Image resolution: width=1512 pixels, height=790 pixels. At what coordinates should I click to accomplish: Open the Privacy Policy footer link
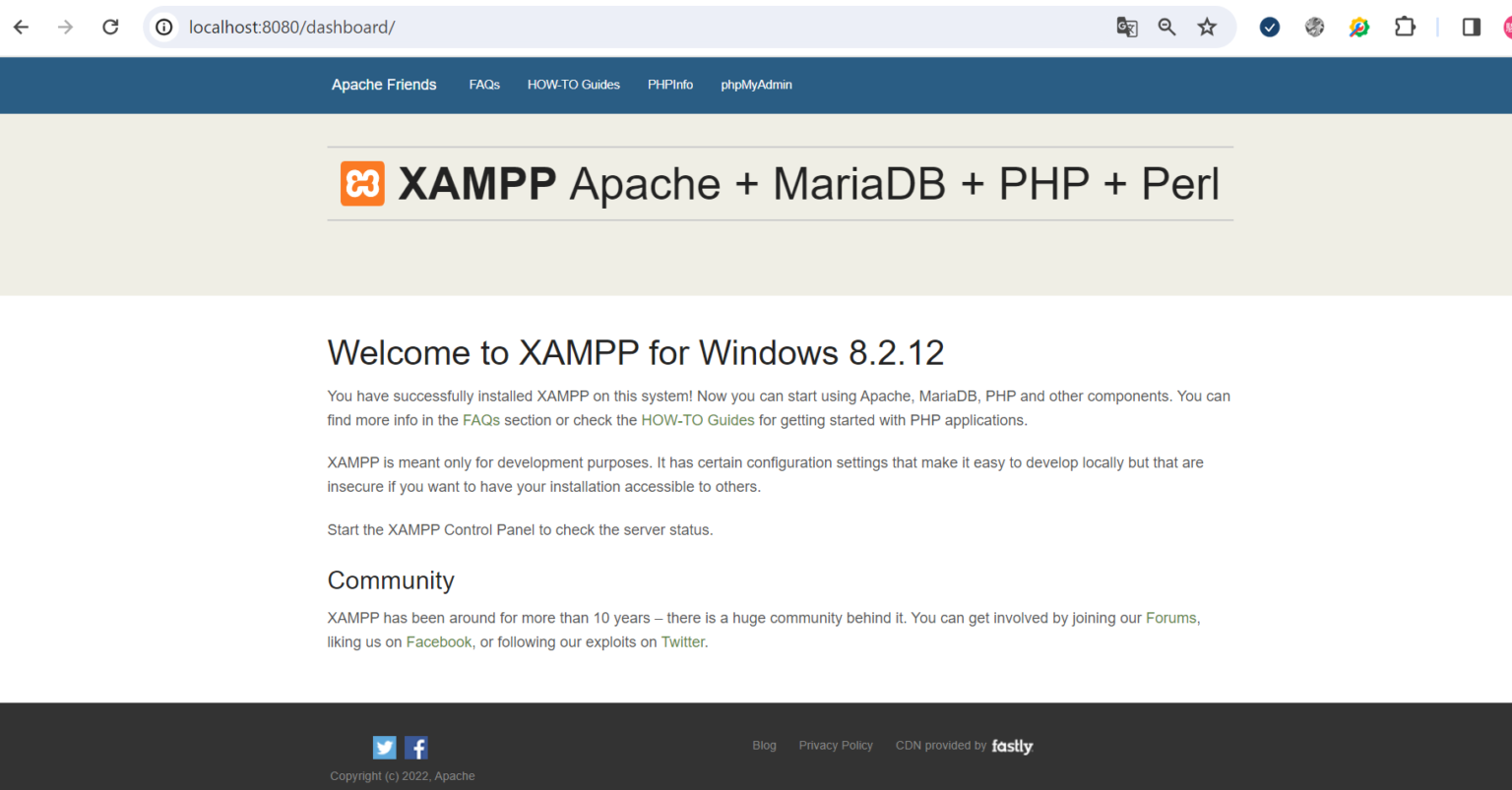pos(836,746)
